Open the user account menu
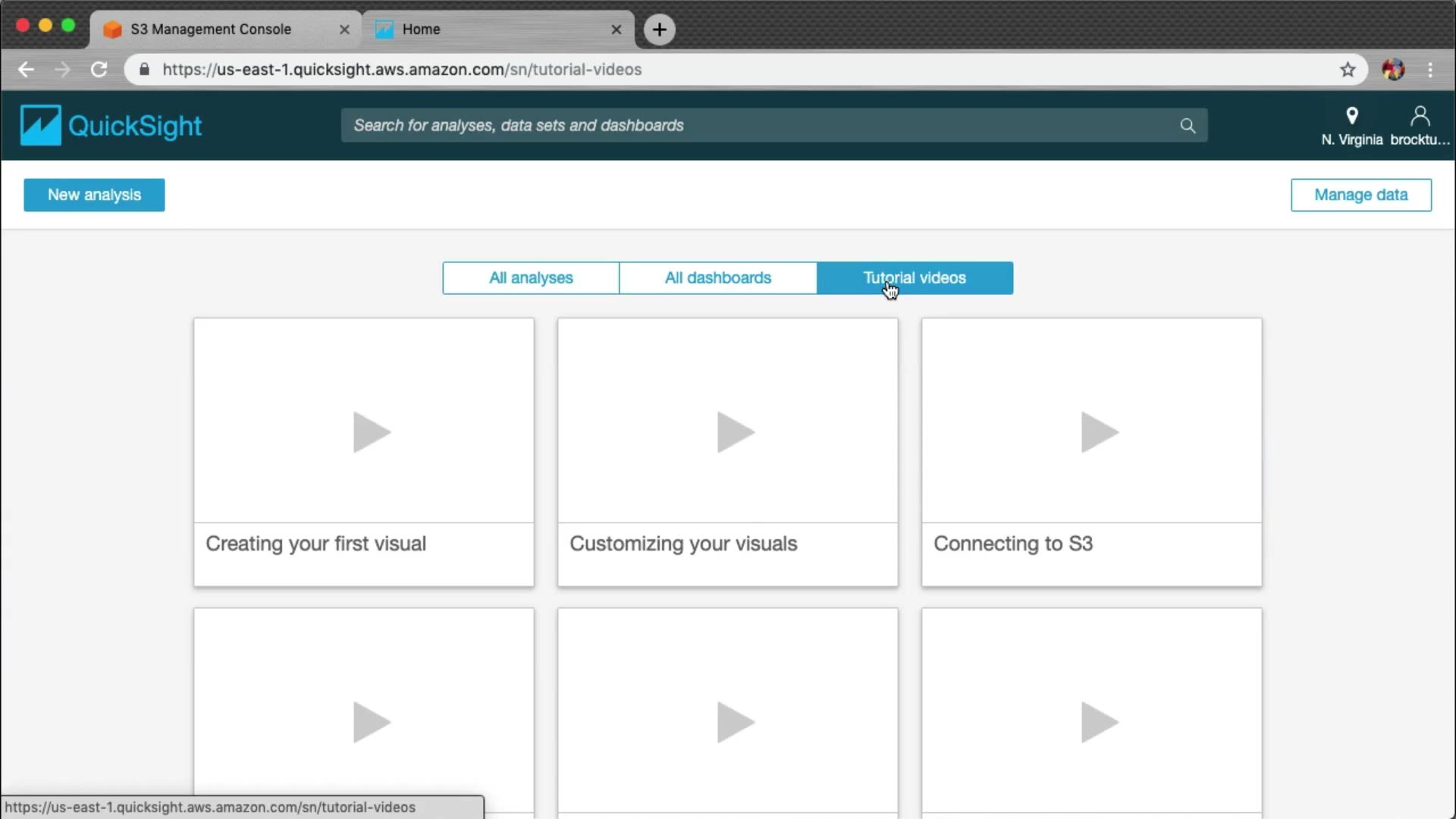Viewport: 1456px width, 819px height. coord(1420,126)
